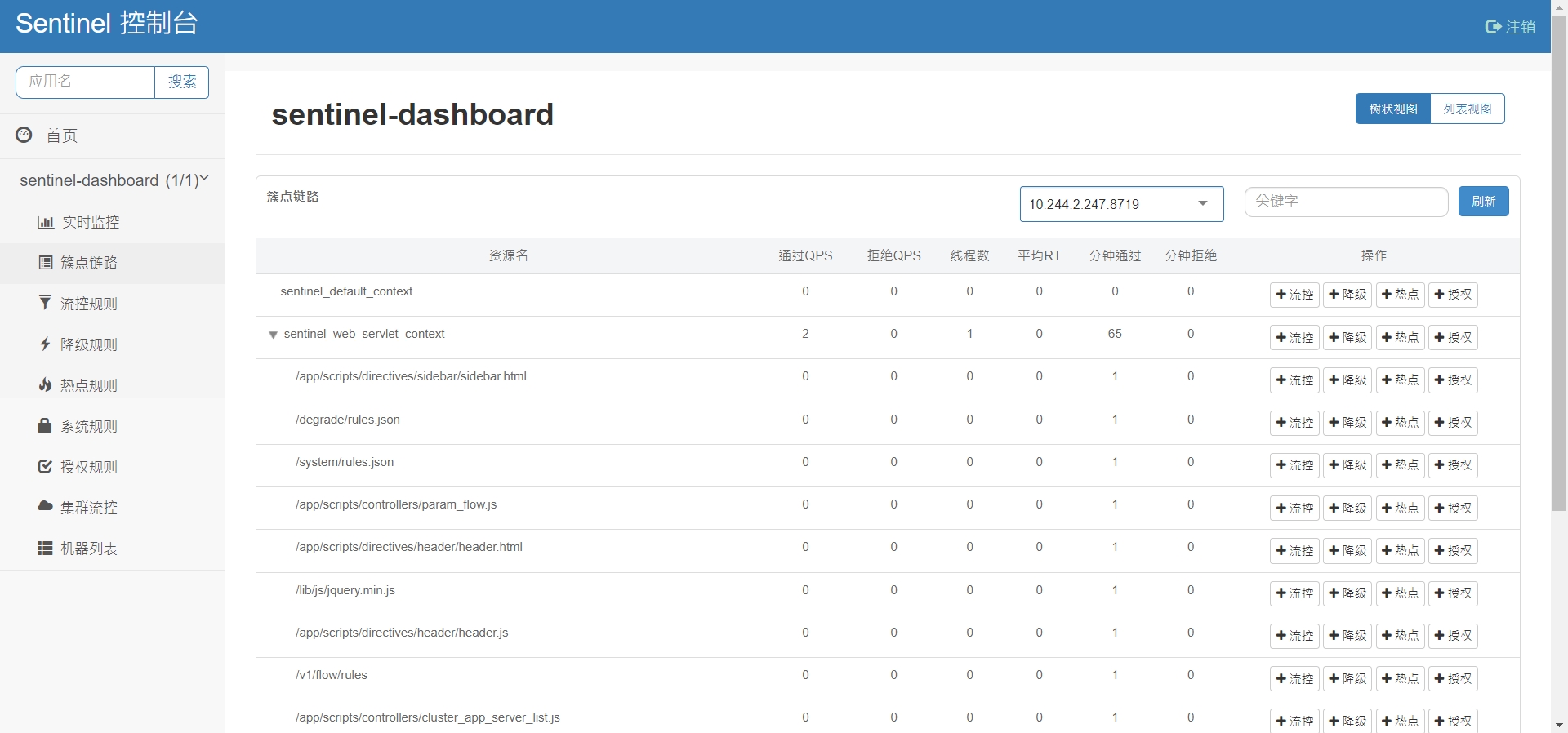Click the lightning bolt icon beside 降级规则
This screenshot has width=1568, height=733.
pos(46,344)
